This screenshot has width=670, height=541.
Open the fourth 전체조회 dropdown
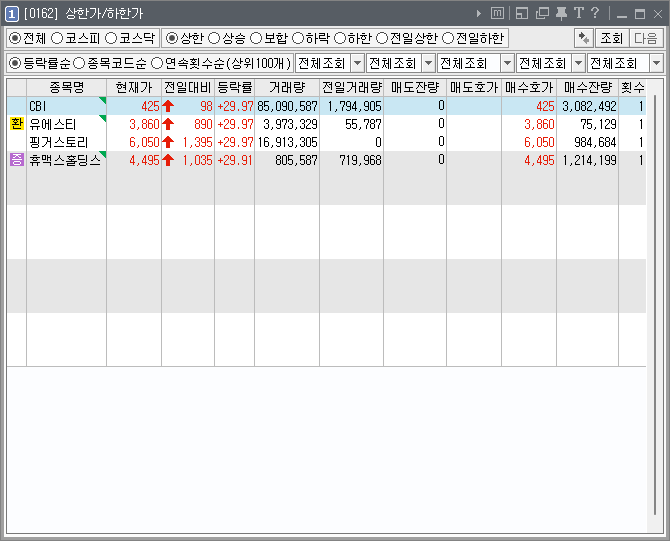578,64
